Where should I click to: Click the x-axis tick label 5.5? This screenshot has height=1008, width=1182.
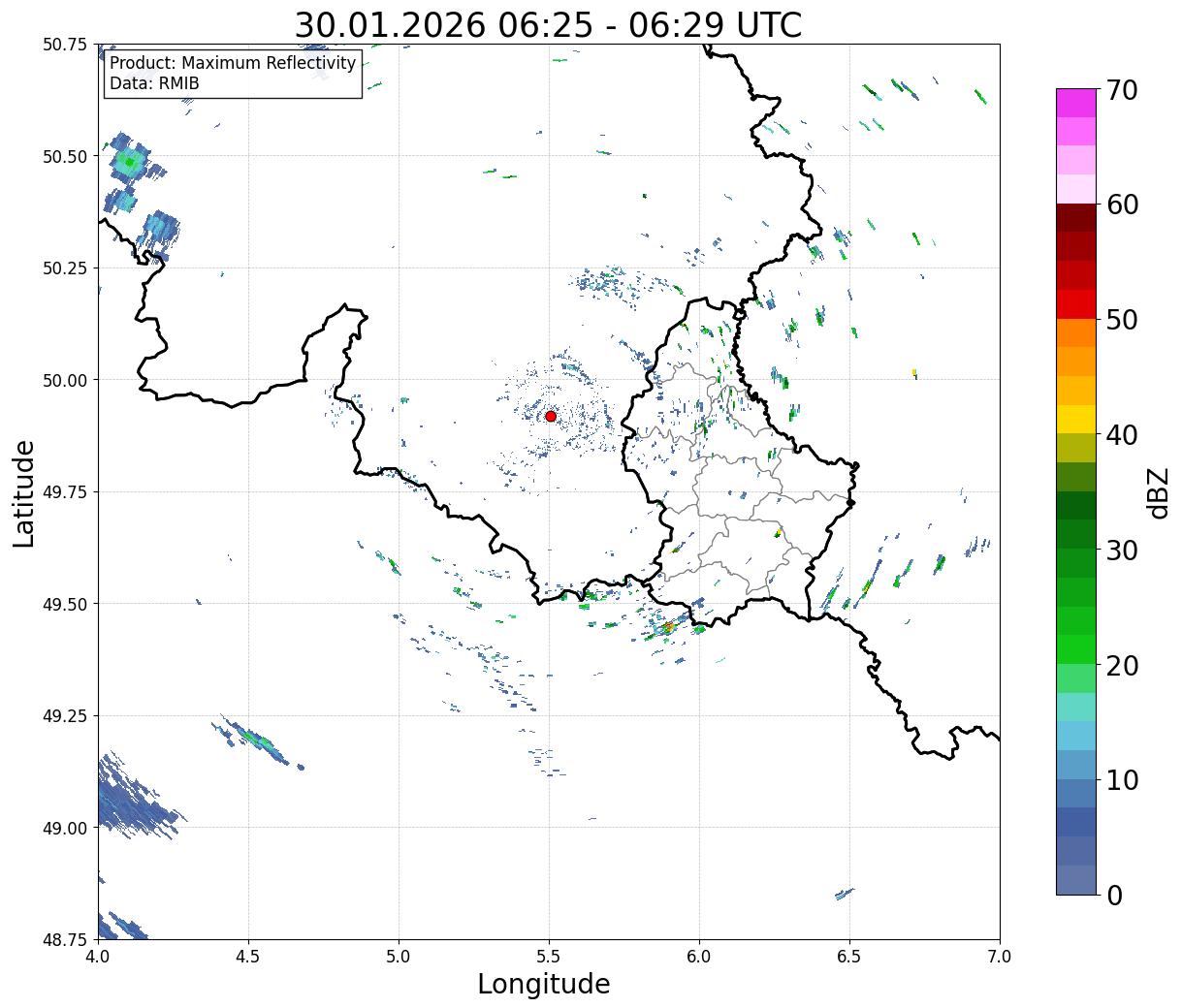click(549, 957)
